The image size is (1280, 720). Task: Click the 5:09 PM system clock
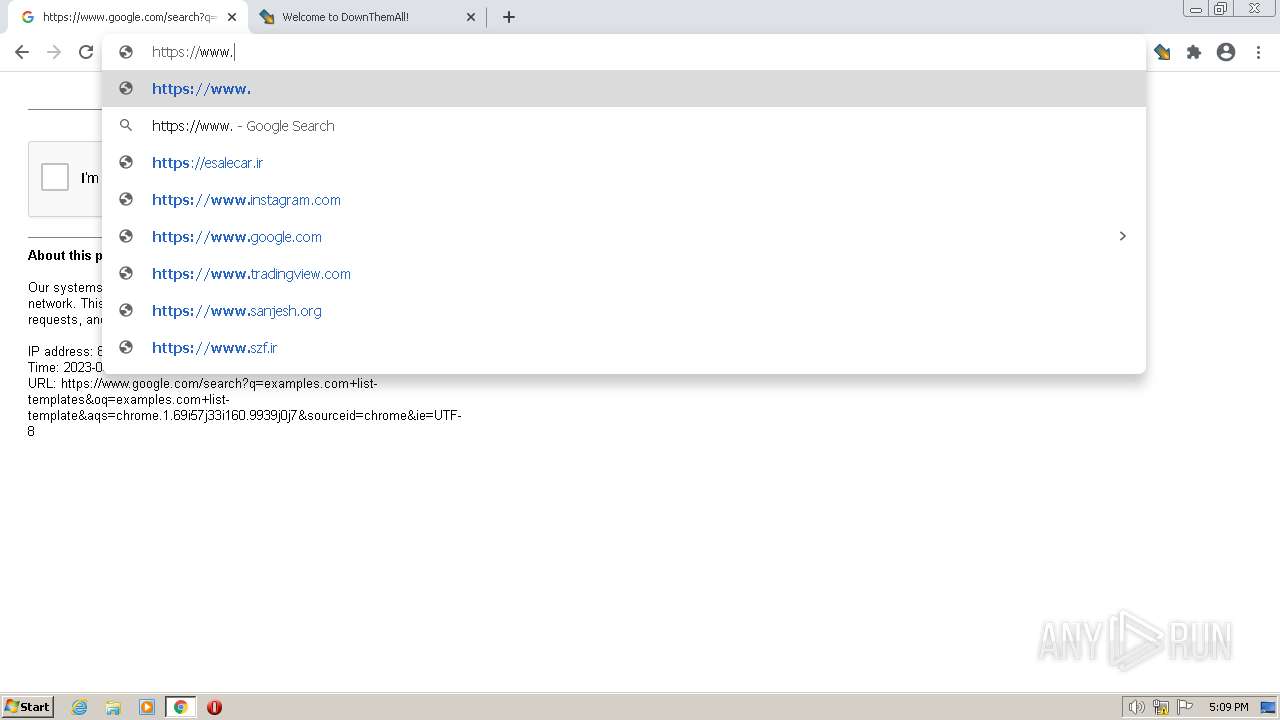click(x=1228, y=707)
